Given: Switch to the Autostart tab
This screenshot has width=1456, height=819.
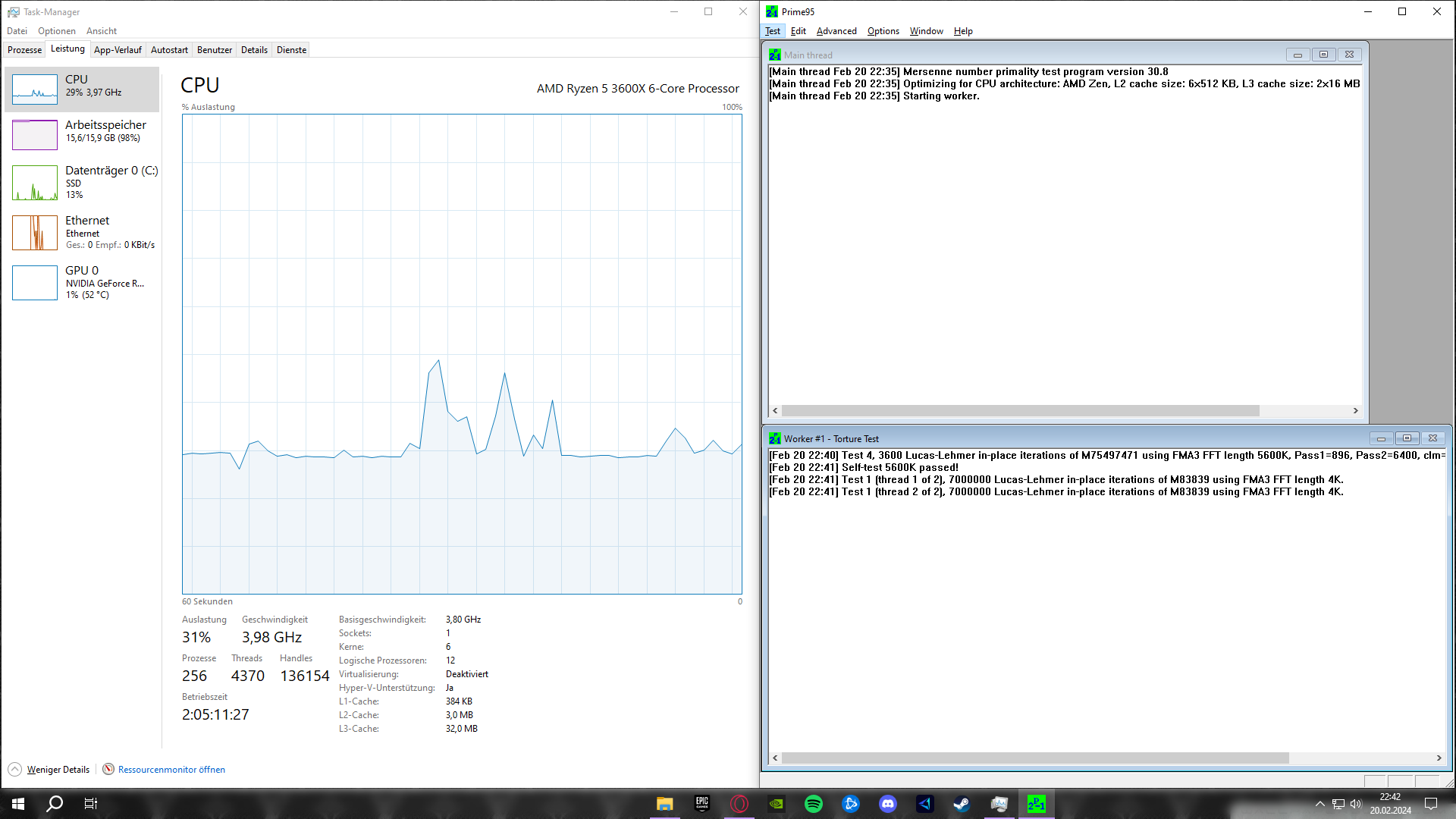Looking at the screenshot, I should click(x=169, y=50).
